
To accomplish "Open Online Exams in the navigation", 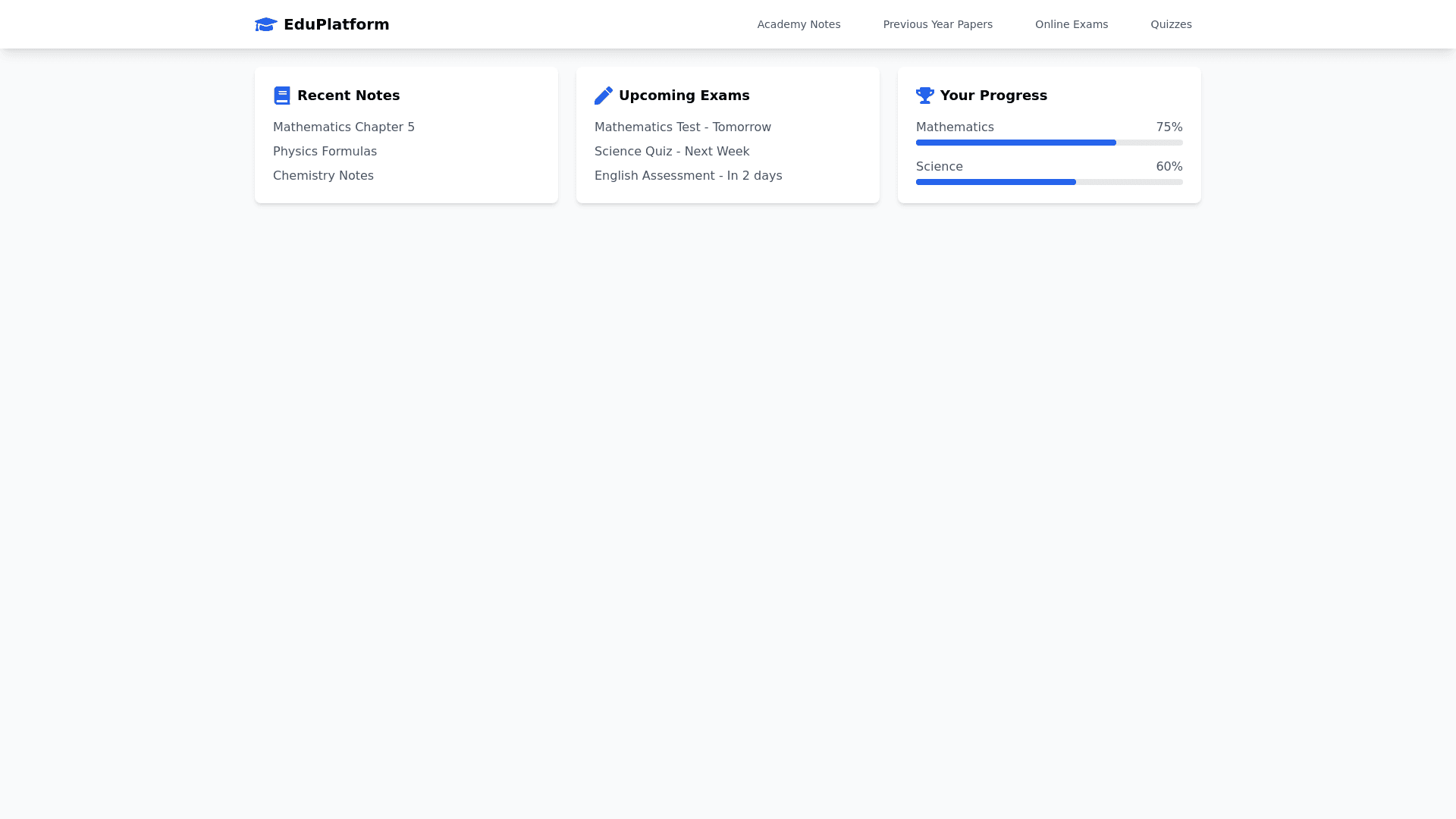I will coord(1071,24).
